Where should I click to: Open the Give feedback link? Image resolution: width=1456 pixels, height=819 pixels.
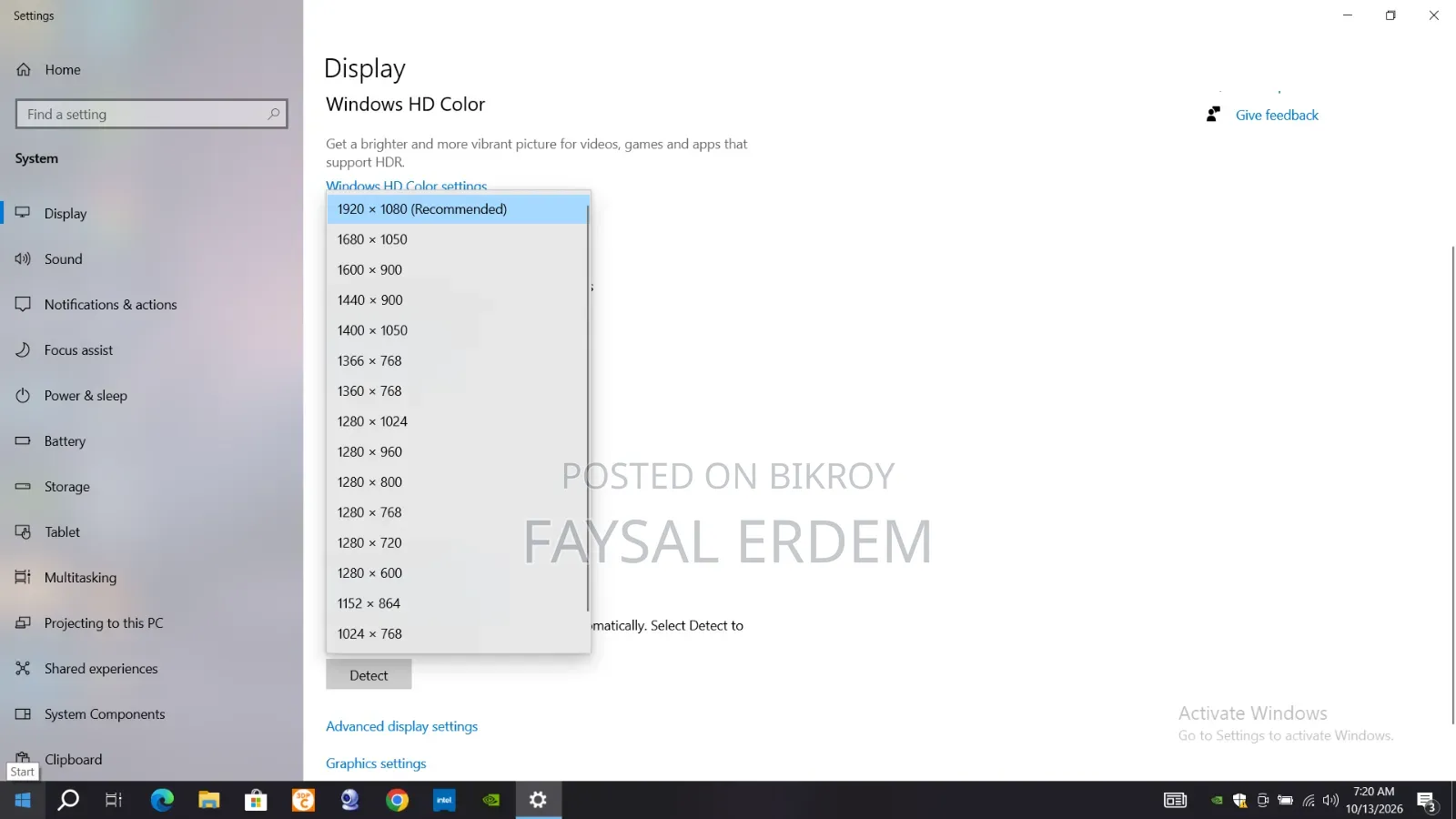click(1276, 115)
